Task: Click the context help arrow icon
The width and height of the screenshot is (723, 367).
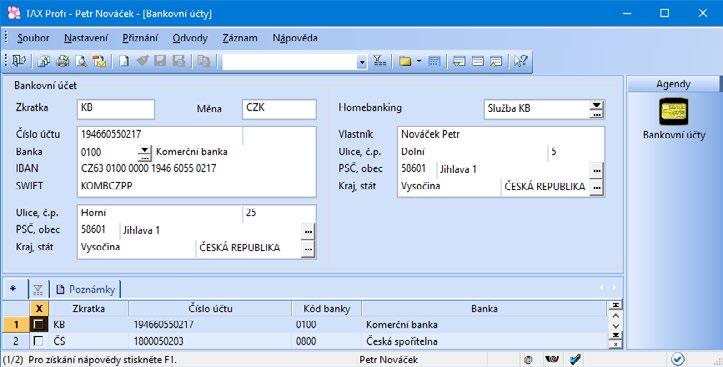Action: (x=521, y=61)
